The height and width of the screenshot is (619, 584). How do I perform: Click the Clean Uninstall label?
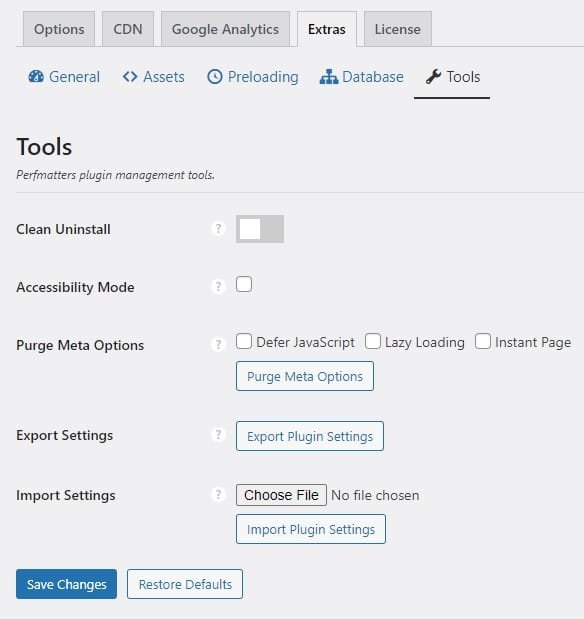tap(63, 229)
